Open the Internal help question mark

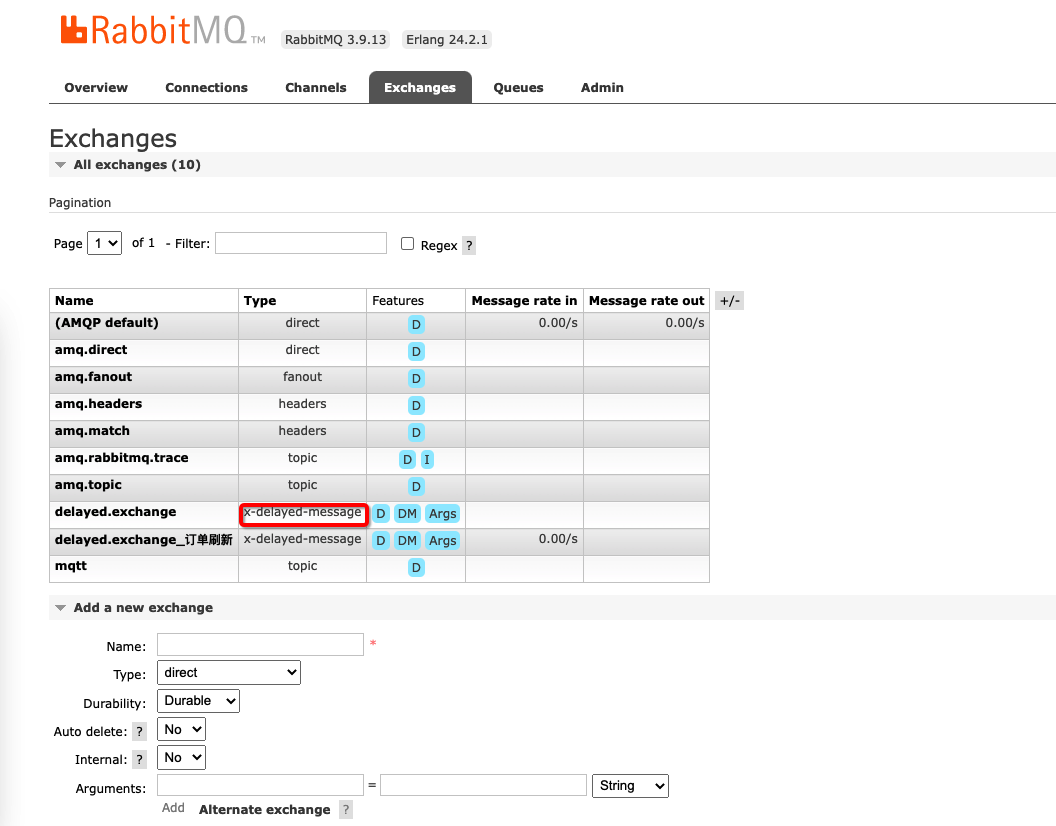point(139,760)
